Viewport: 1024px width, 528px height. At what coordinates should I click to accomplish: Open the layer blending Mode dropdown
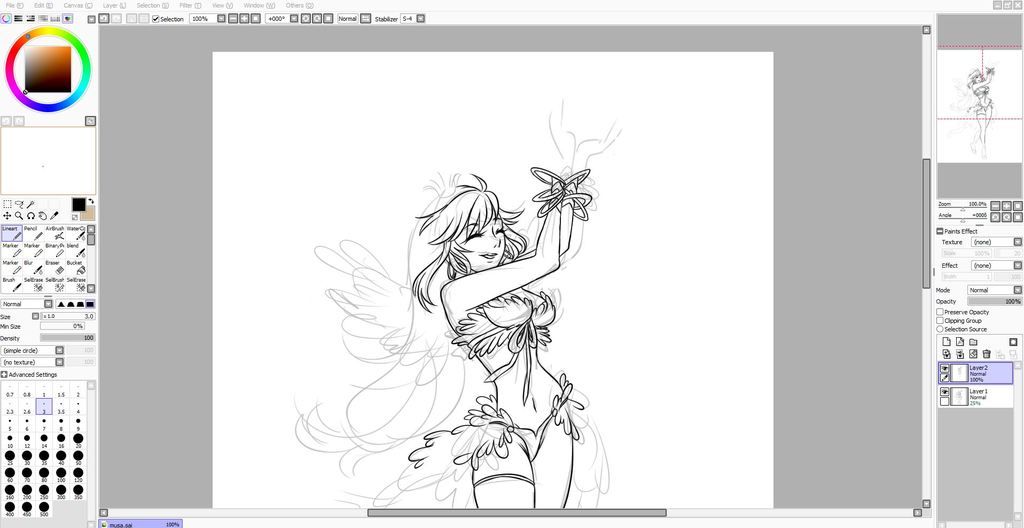click(994, 290)
